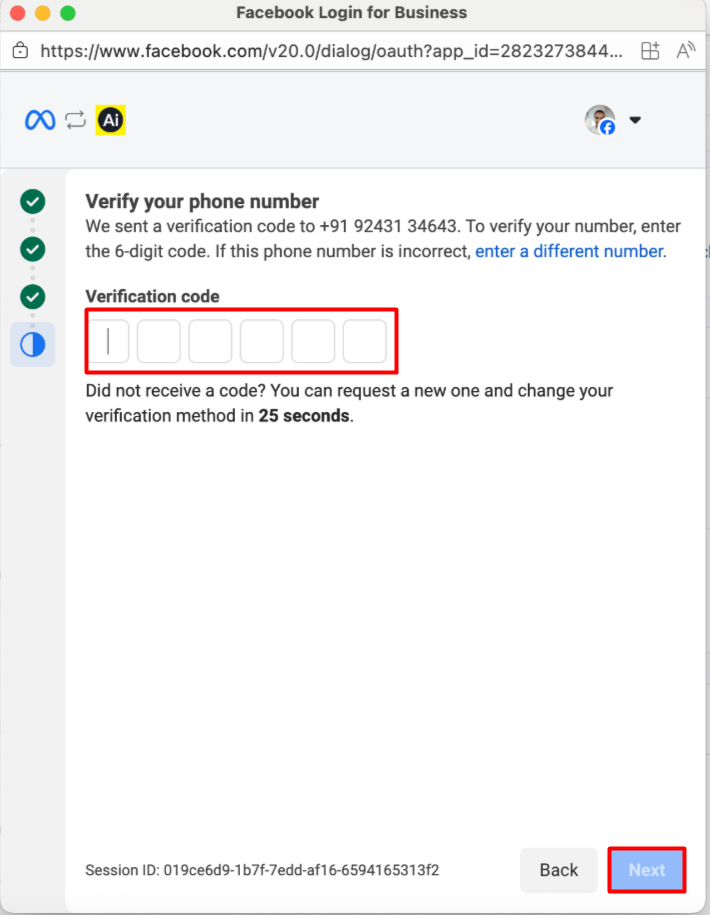Focus the third verification code digit box
Viewport: 710px width, 915px height.
pos(210,342)
